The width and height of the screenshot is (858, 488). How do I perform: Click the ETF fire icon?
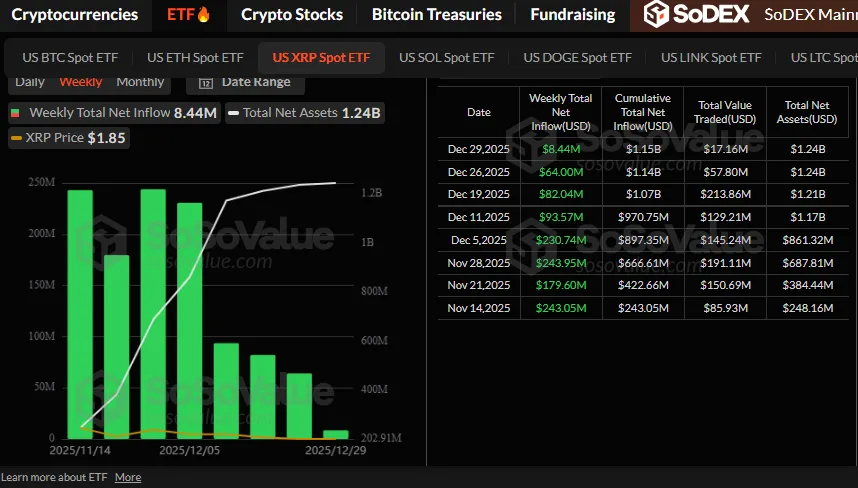(x=204, y=14)
